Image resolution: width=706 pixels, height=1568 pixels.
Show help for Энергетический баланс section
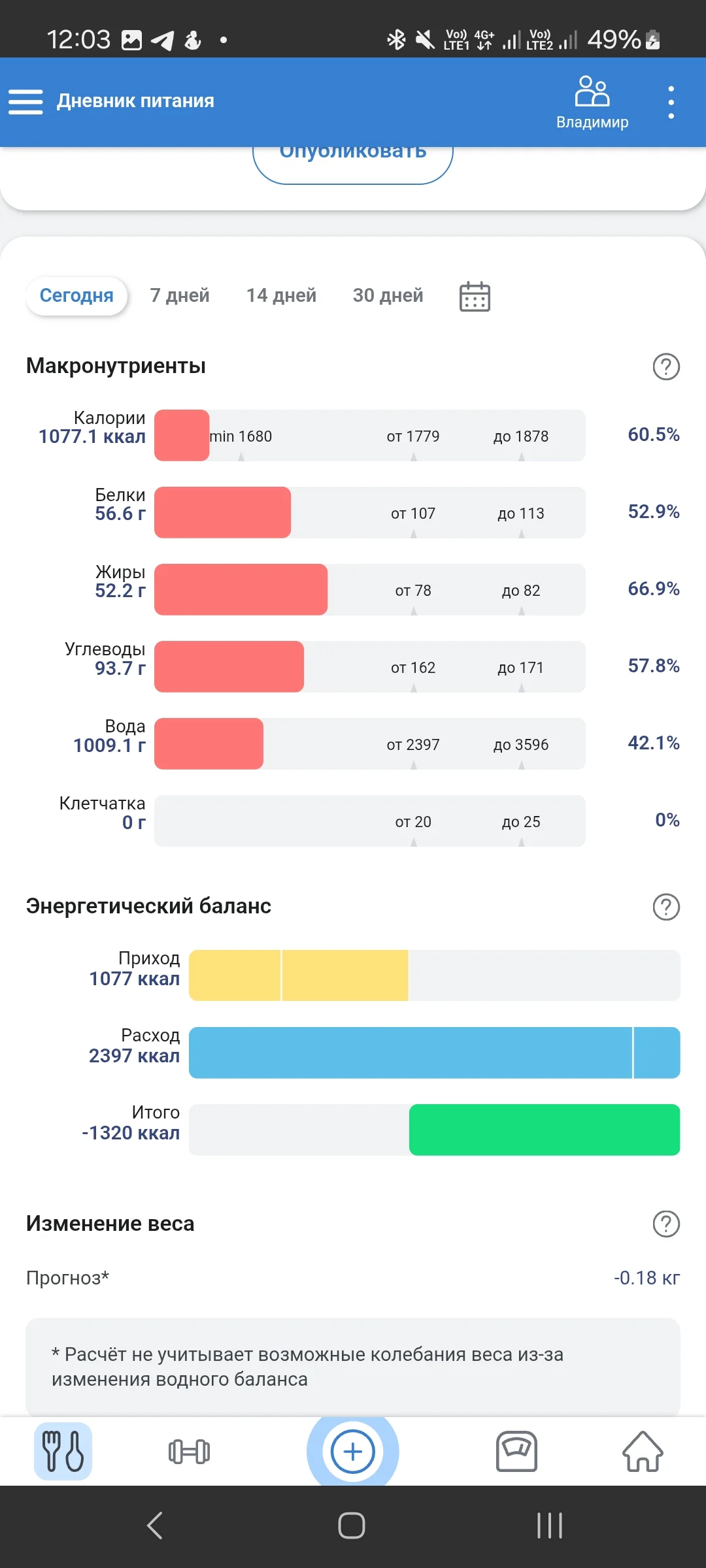(666, 907)
